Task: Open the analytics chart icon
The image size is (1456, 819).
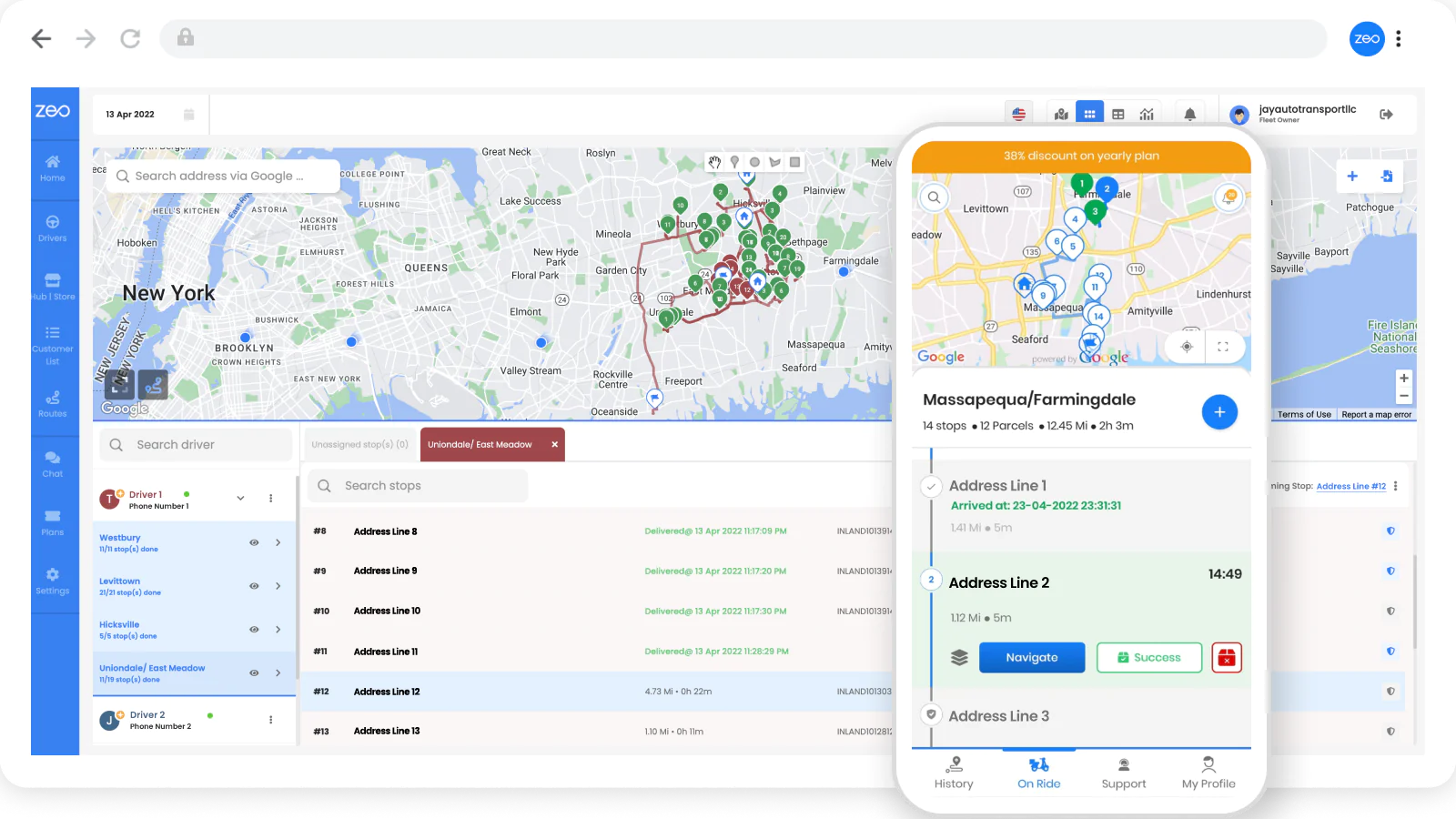Action: click(1147, 114)
